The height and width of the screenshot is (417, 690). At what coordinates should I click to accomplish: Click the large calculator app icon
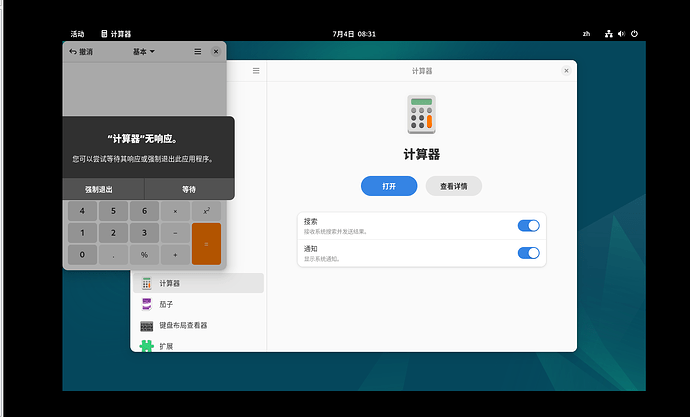(422, 114)
